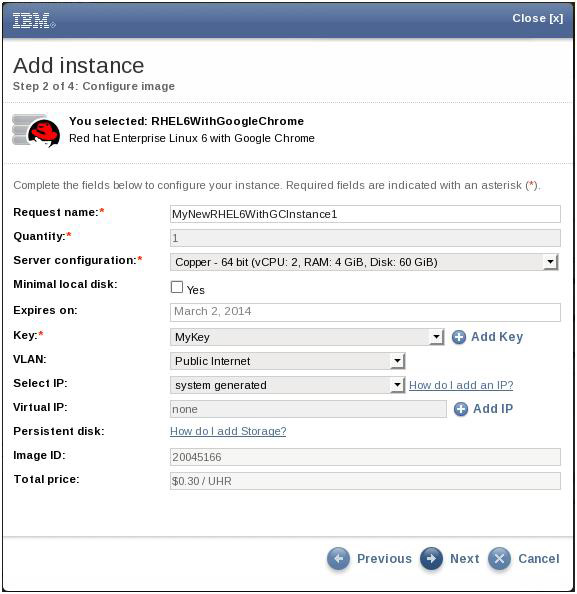Click the Virtual IP field showing none
This screenshot has height=594, width=577.
click(308, 409)
